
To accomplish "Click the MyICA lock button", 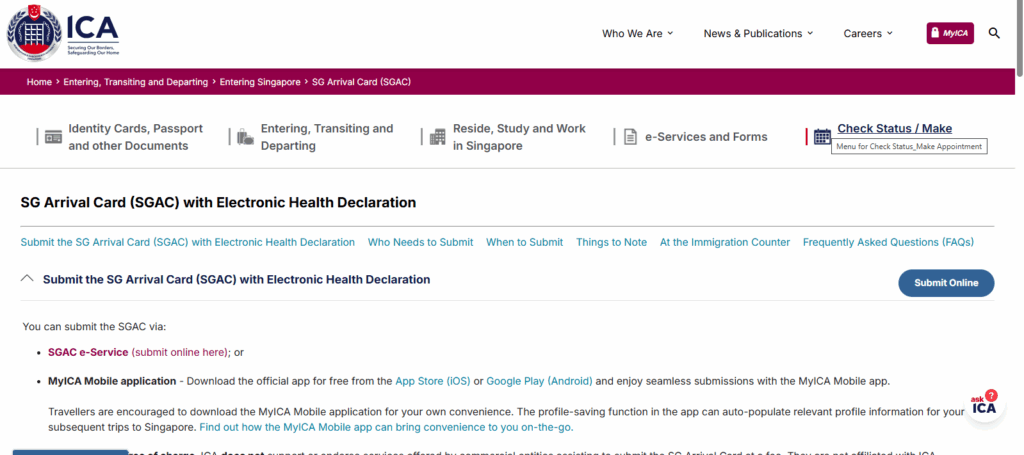I will [x=949, y=33].
